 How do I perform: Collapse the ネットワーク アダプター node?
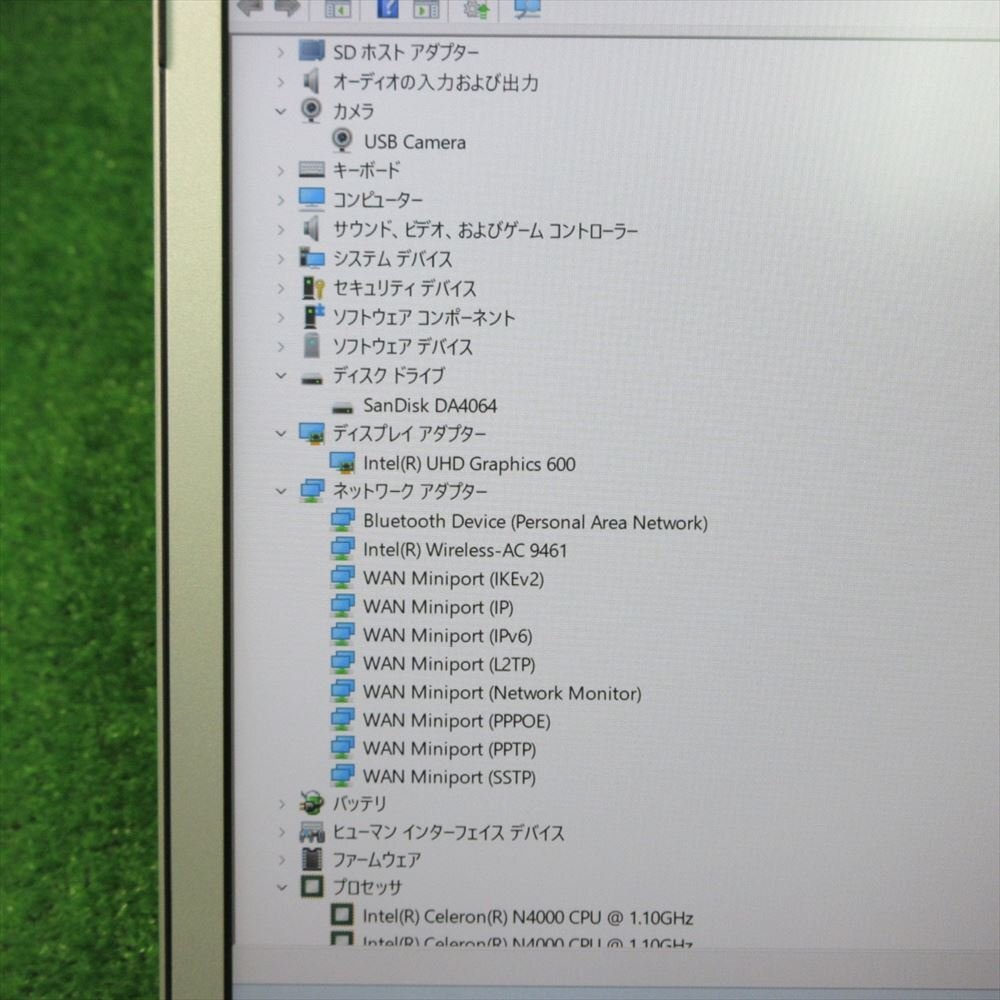pyautogui.click(x=280, y=491)
